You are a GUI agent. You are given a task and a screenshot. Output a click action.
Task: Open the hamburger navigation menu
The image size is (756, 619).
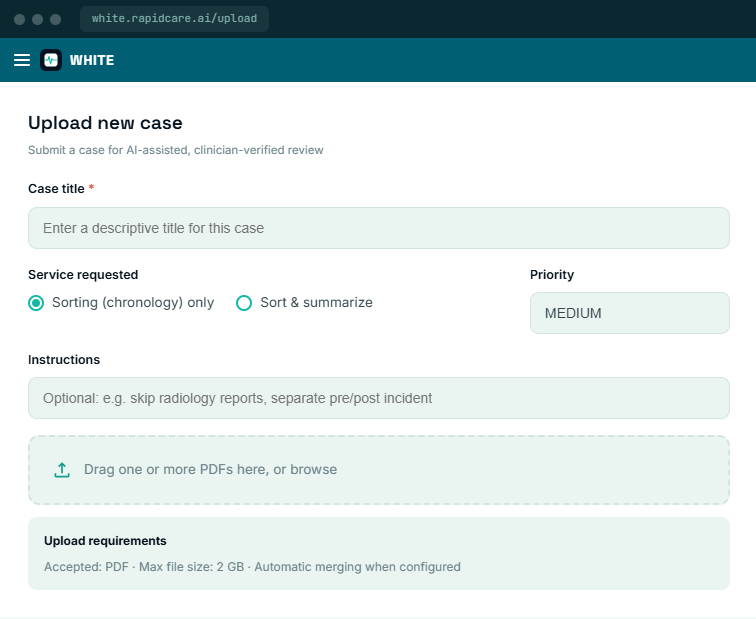point(22,60)
